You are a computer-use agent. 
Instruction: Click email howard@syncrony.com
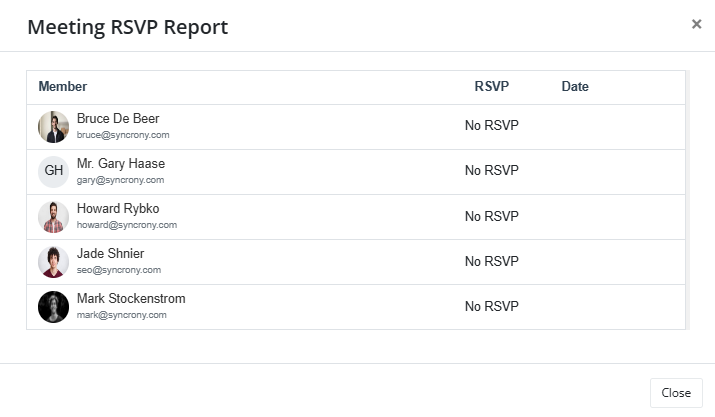coord(127,225)
